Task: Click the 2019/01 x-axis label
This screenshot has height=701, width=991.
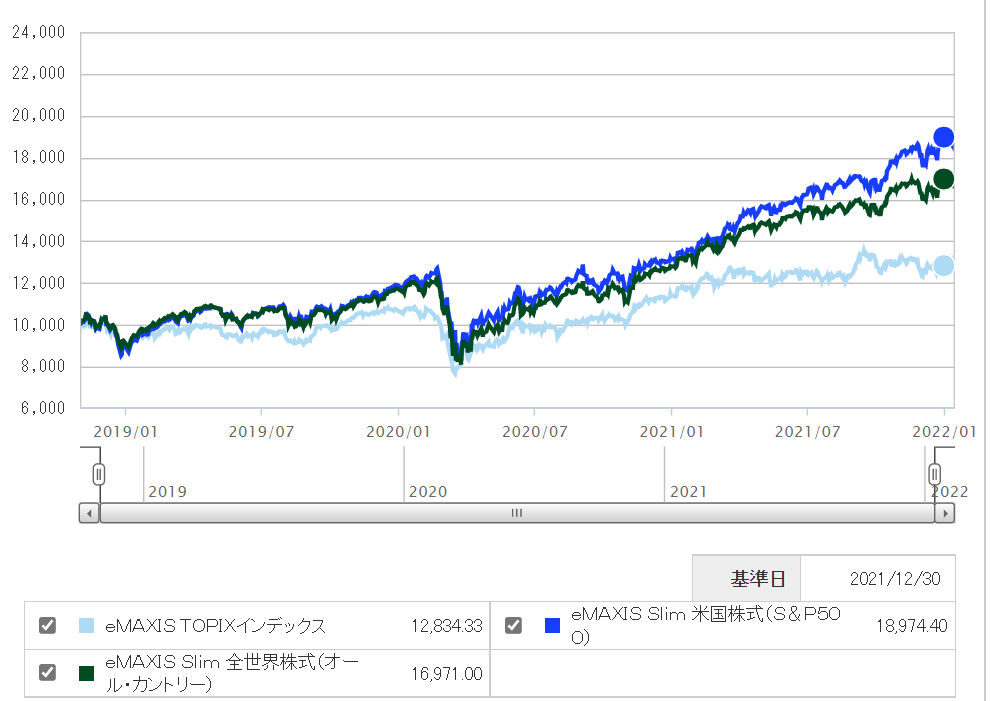Action: click(125, 432)
